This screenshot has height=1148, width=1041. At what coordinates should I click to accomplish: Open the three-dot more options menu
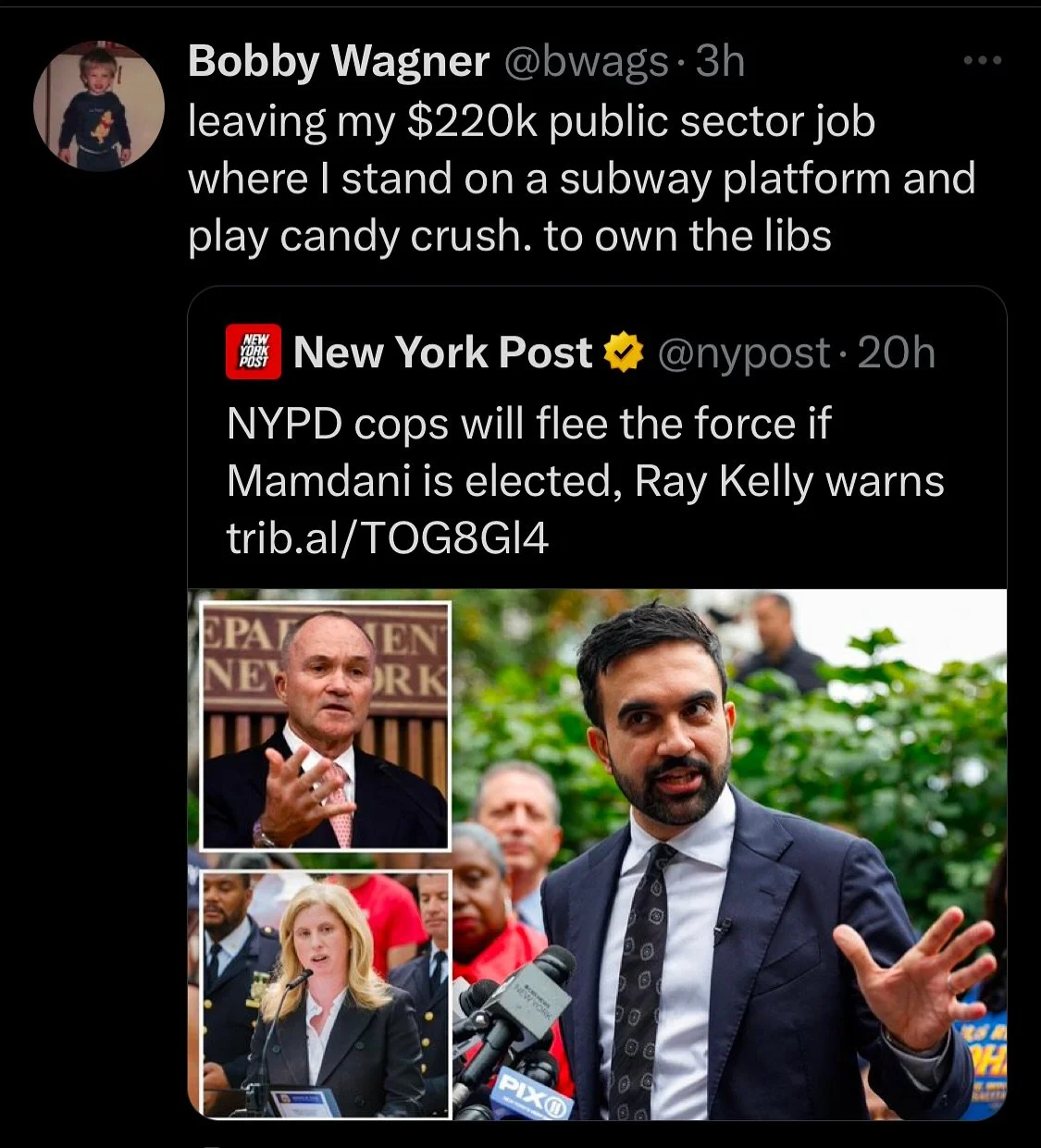[x=982, y=61]
